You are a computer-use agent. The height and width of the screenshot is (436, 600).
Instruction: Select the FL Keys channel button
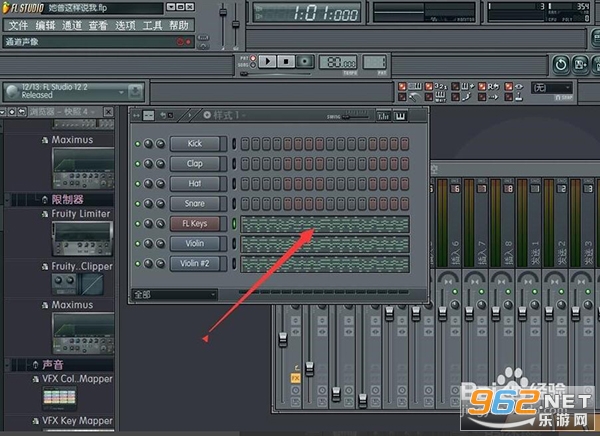point(195,223)
